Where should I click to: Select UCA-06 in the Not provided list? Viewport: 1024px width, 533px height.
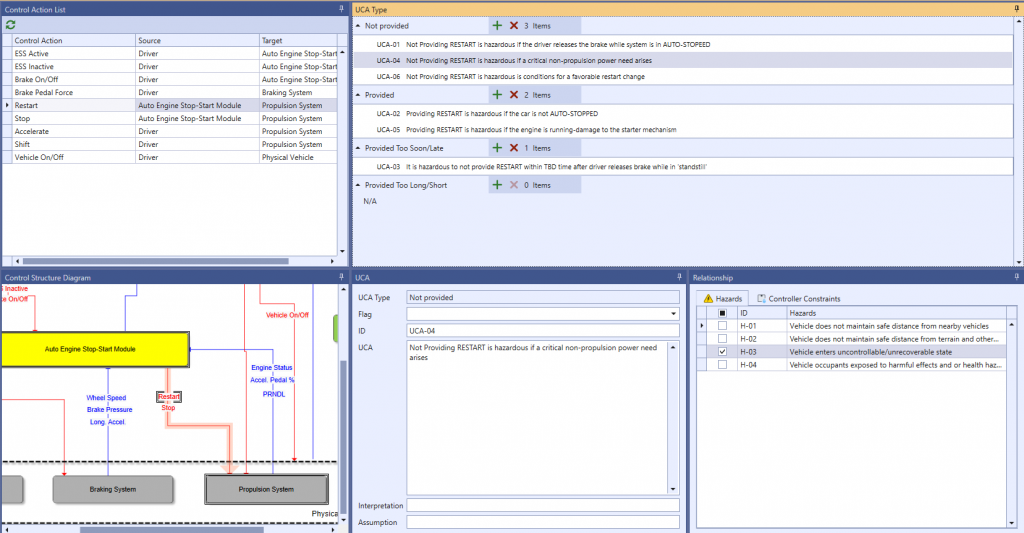tap(684, 76)
